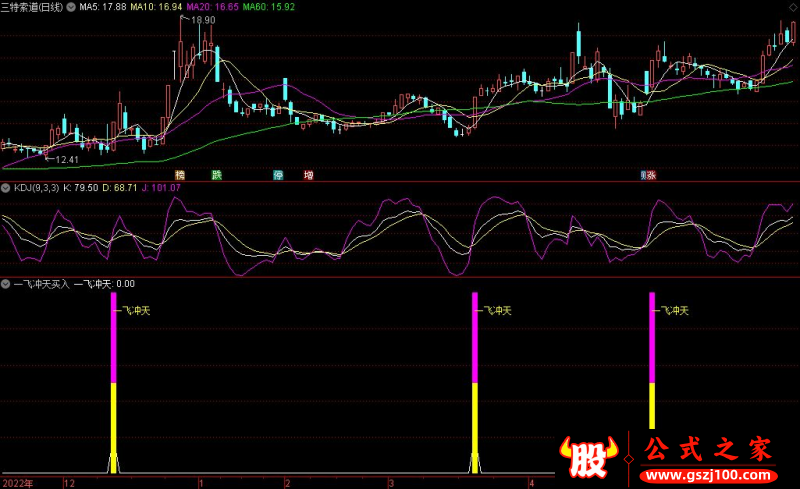The height and width of the screenshot is (489, 800).
Task: Collapse the KDJ indicator panel arrow
Action: pos(6,187)
